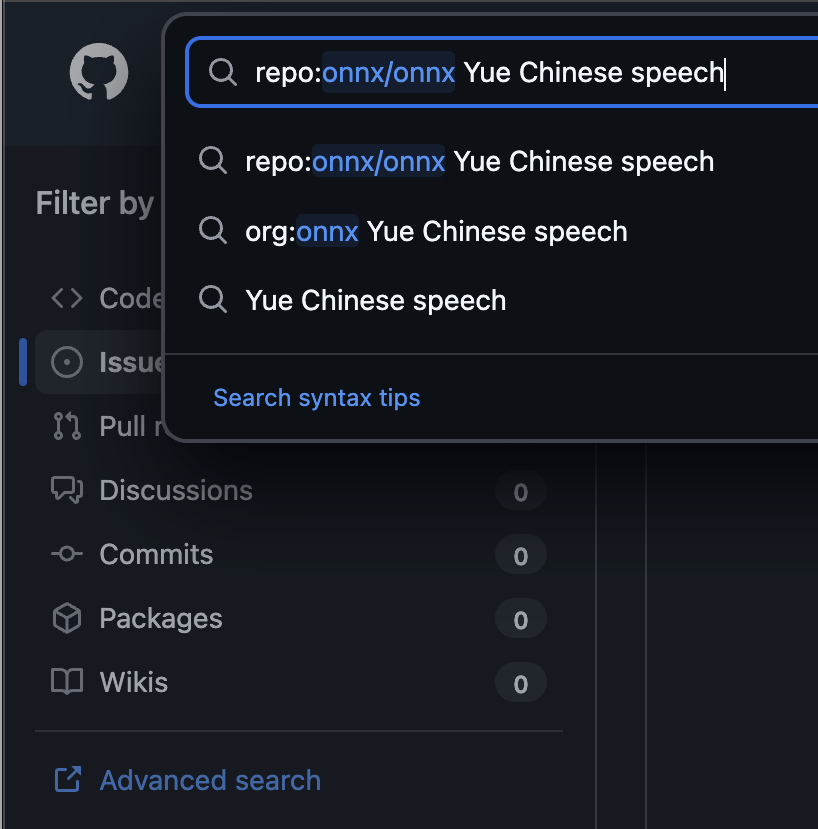The image size is (818, 829).
Task: Click the magnifier icon in the search field
Action: [221, 72]
